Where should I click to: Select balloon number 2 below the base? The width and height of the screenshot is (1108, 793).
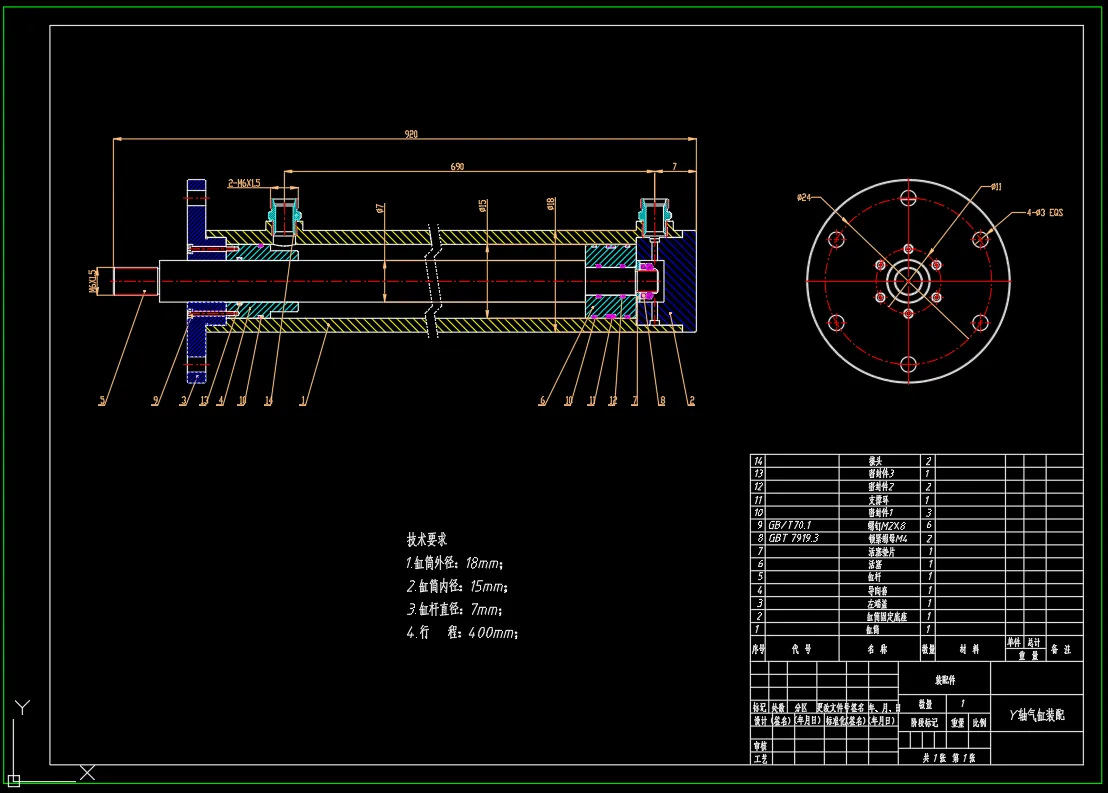point(691,401)
